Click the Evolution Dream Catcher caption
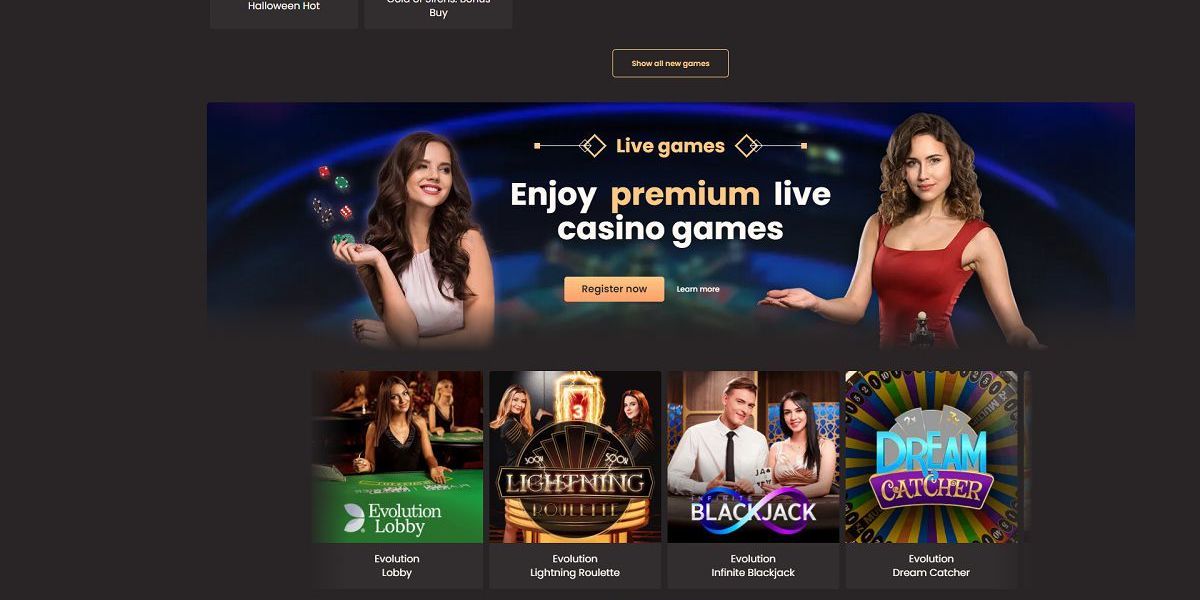1200x600 pixels. [x=931, y=566]
